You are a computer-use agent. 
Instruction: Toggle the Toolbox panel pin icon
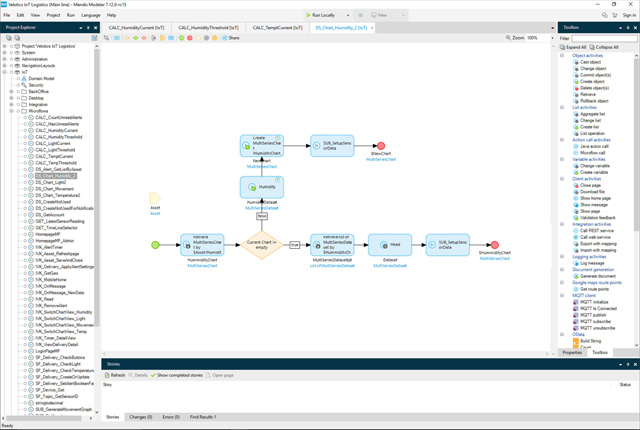[x=628, y=28]
